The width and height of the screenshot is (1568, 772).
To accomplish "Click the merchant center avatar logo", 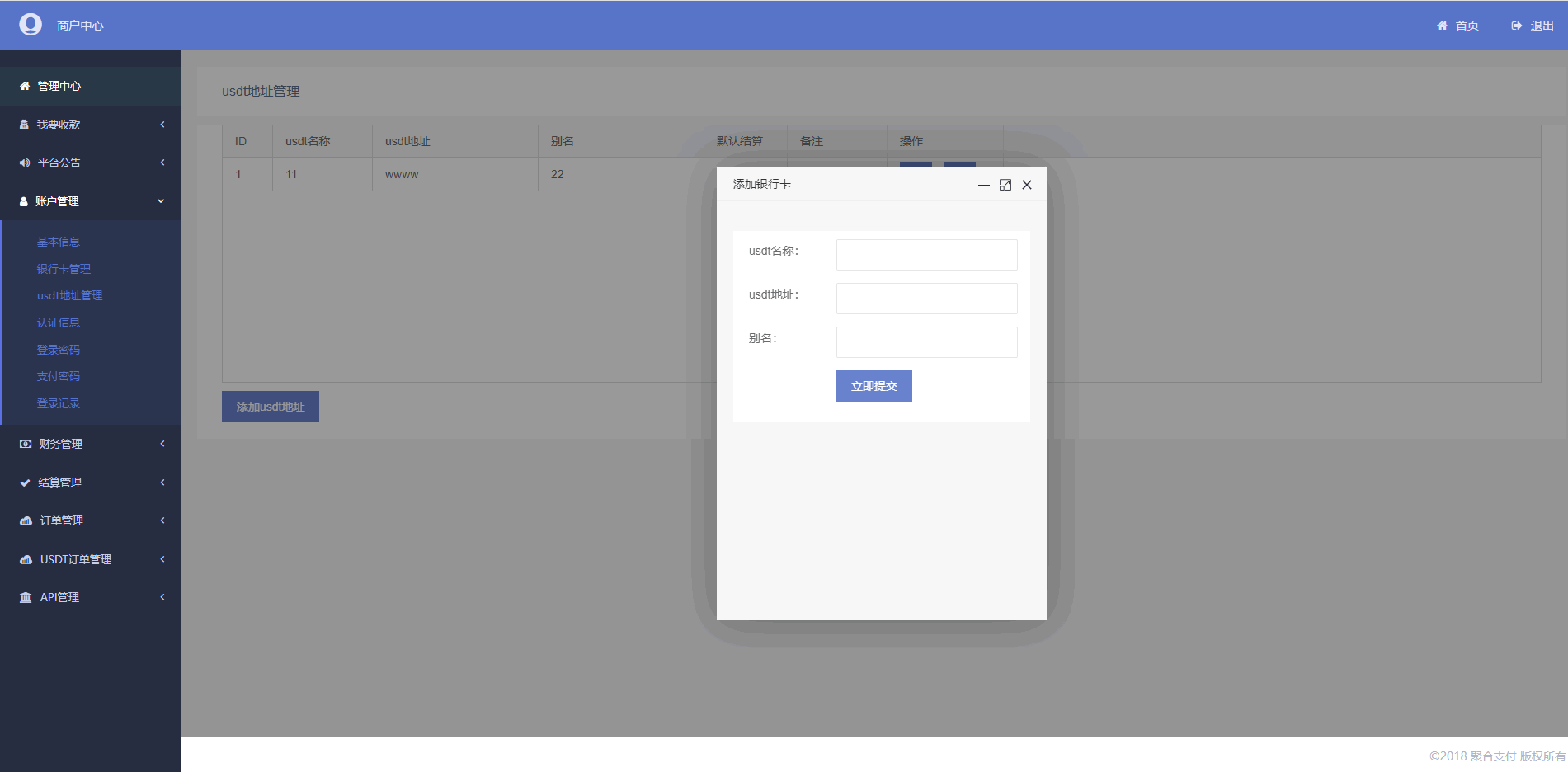I will tap(31, 25).
